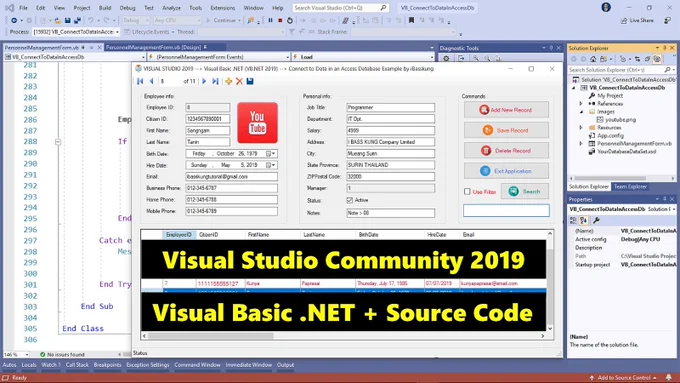Save current file in Visual Studio toolbar
Viewport: 680px width, 383px height.
[x=68, y=20]
